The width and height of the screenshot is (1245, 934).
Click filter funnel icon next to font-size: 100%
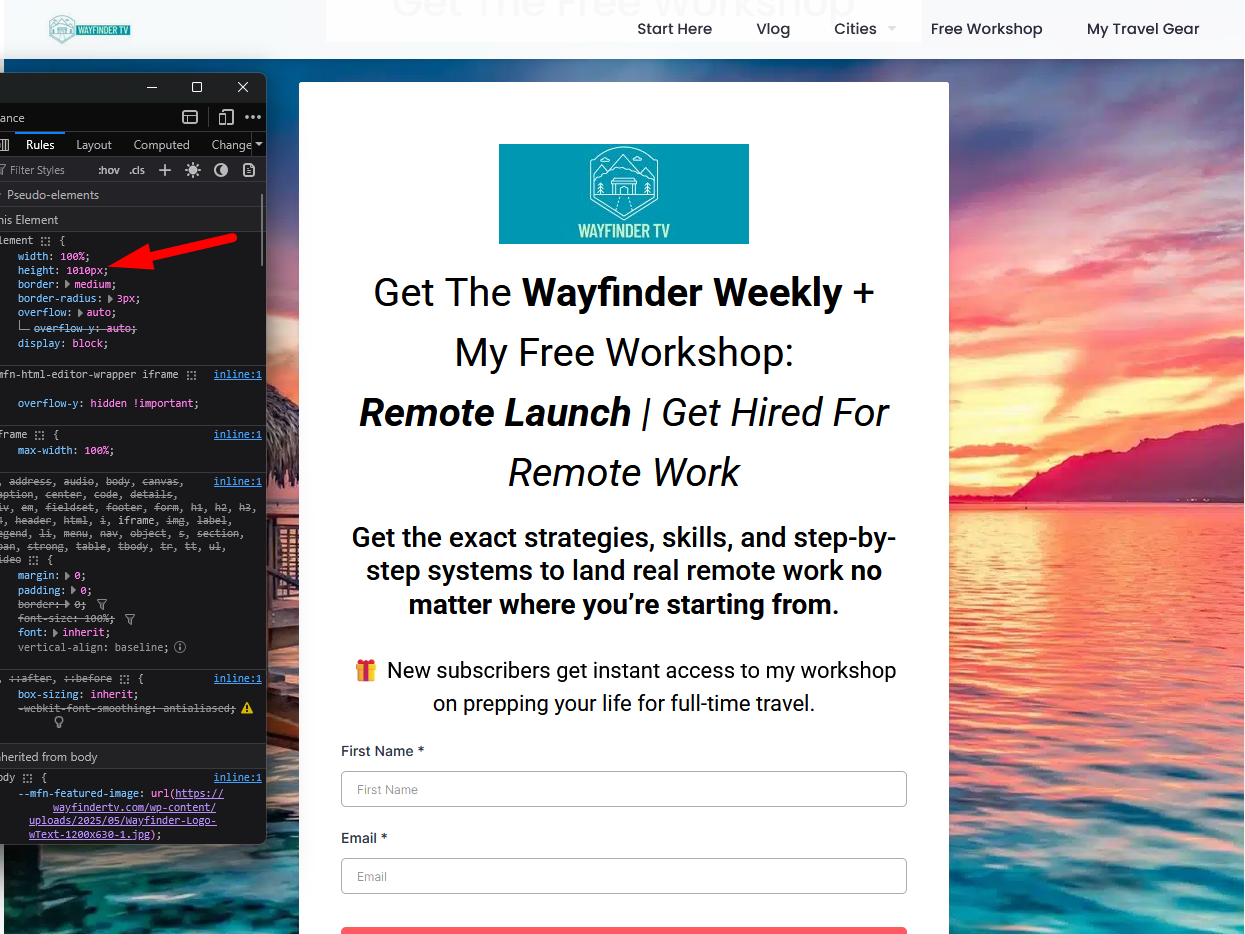(x=130, y=619)
